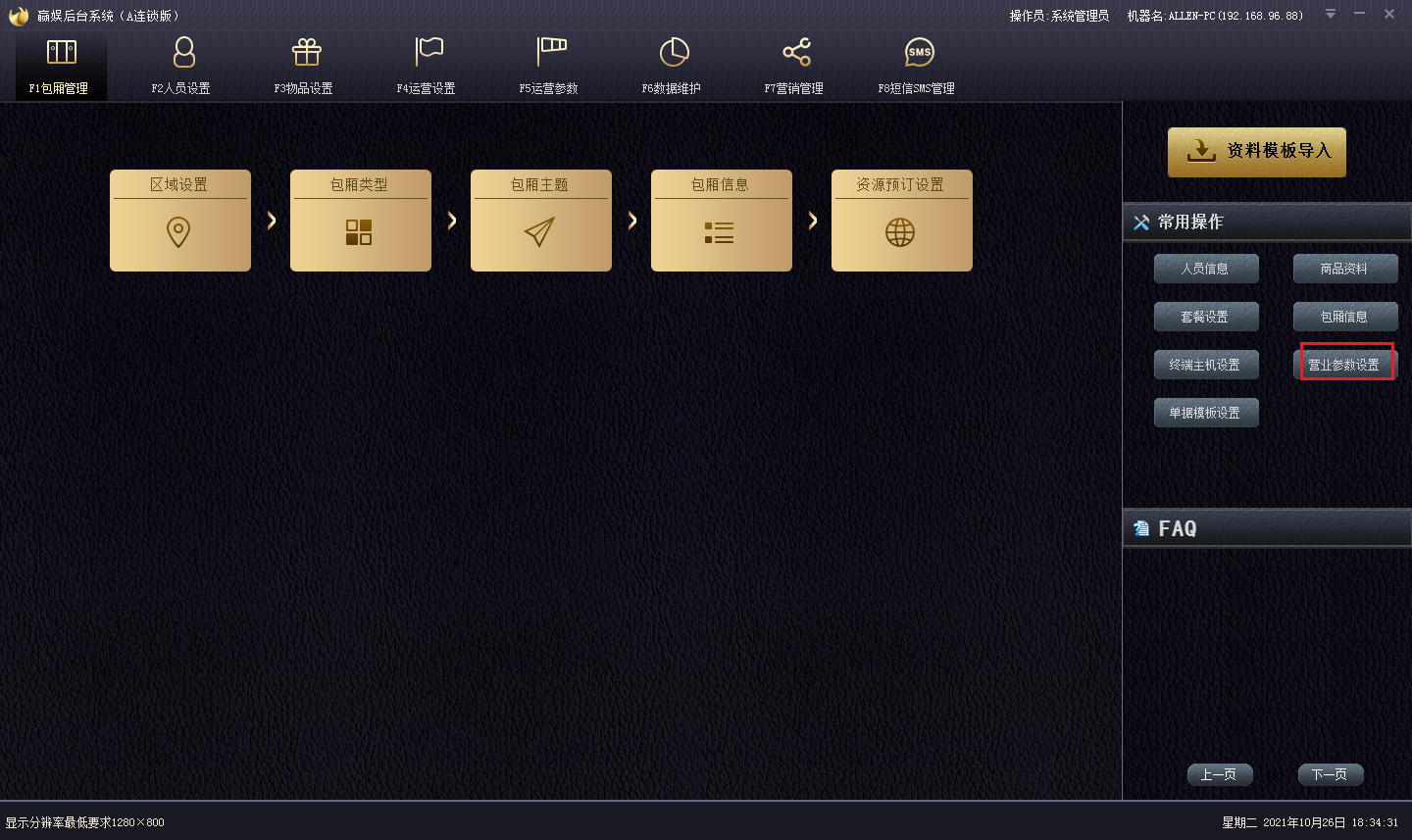The image size is (1412, 840).
Task: Open F6数据维护 pie chart icon
Action: pyautogui.click(x=674, y=52)
